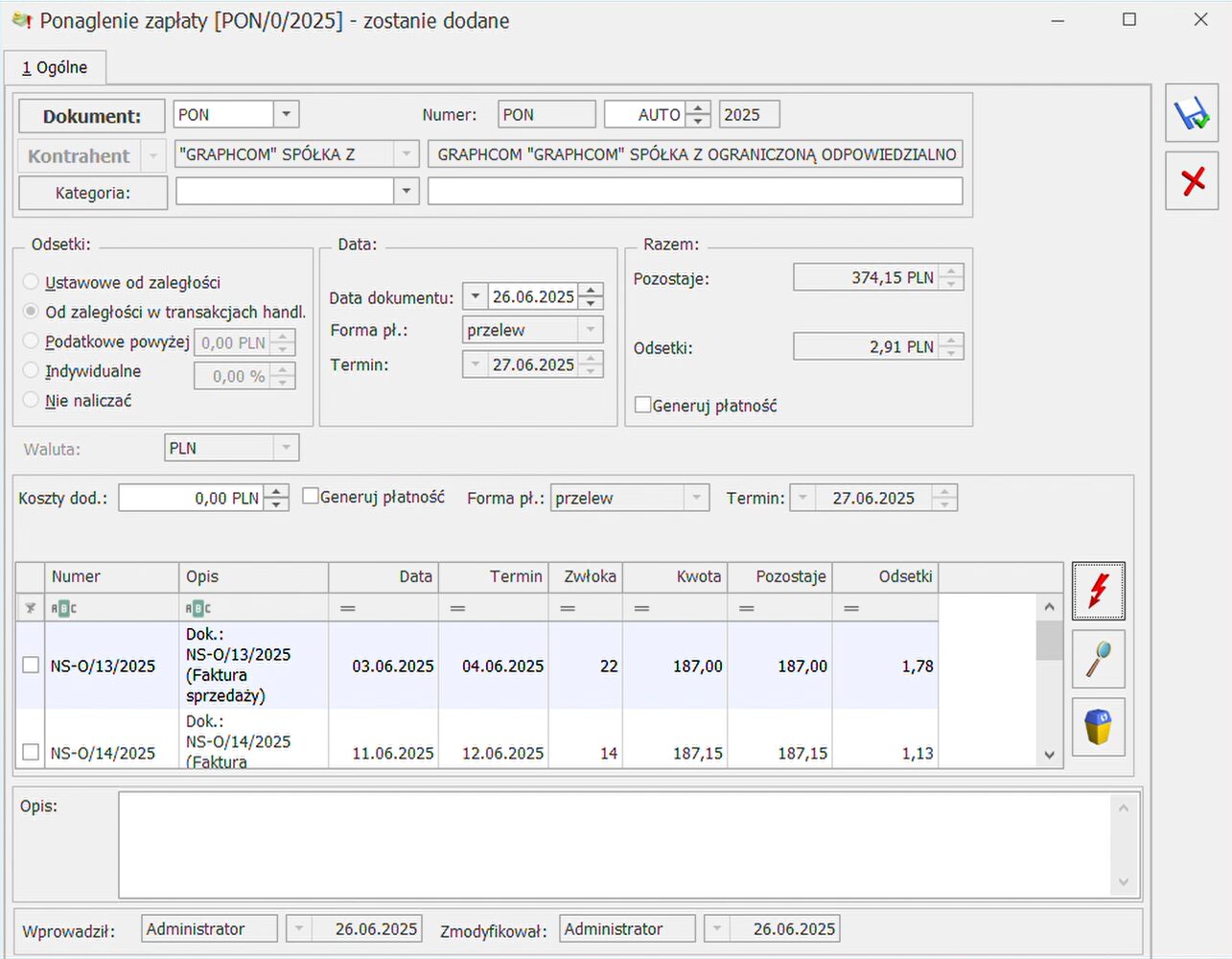Click cell NS-O/13/2025 in Numer column
The image size is (1232, 959).
[111, 666]
